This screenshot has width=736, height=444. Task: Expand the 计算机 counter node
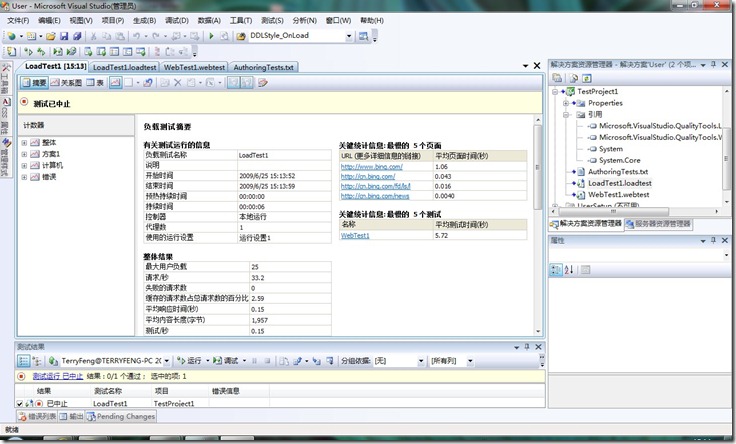pyautogui.click(x=24, y=166)
